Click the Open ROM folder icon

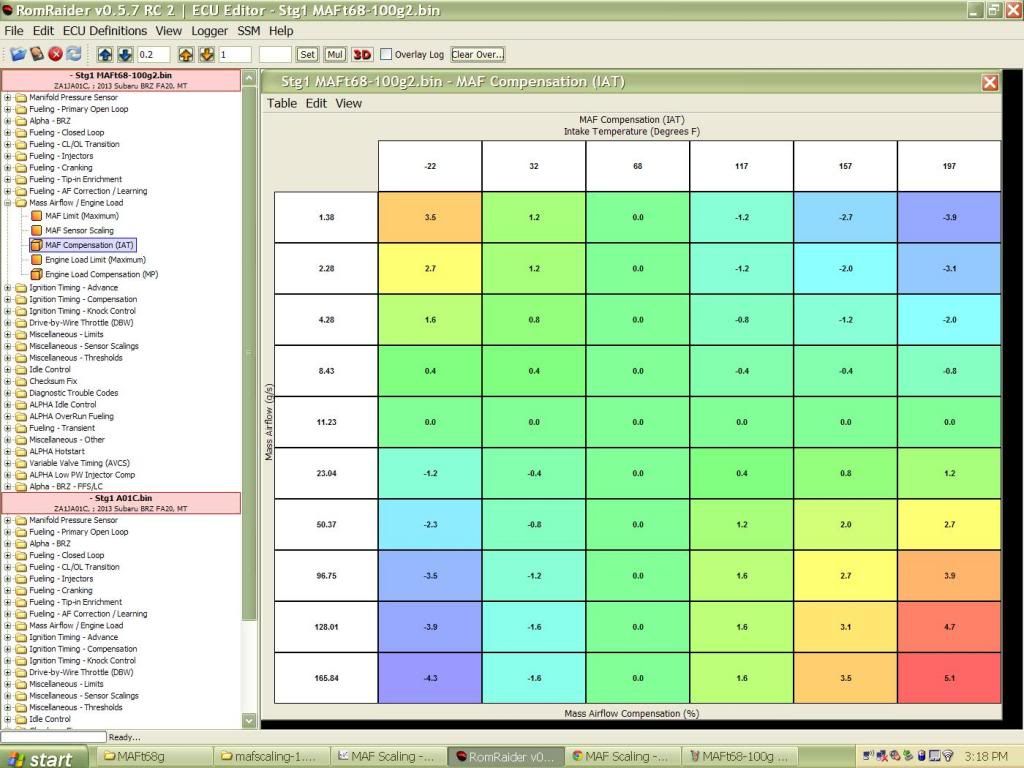19,54
